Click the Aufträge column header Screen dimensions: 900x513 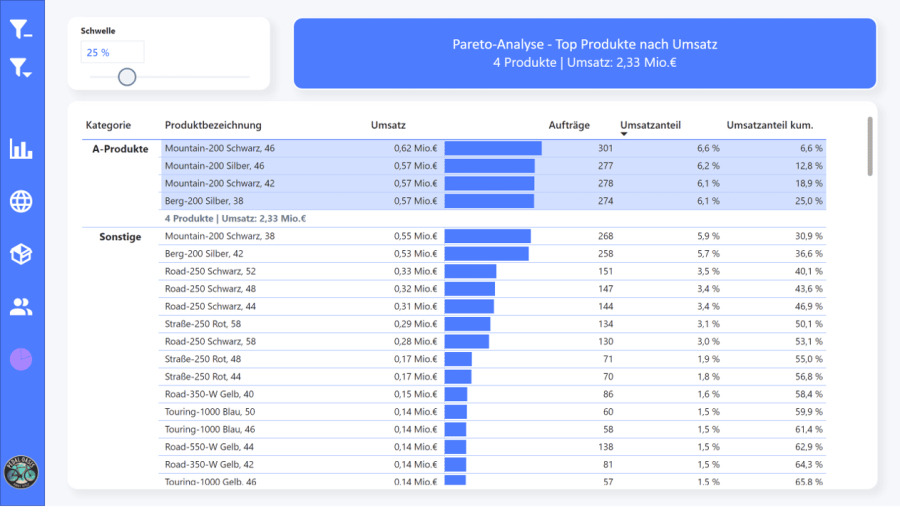click(x=569, y=125)
